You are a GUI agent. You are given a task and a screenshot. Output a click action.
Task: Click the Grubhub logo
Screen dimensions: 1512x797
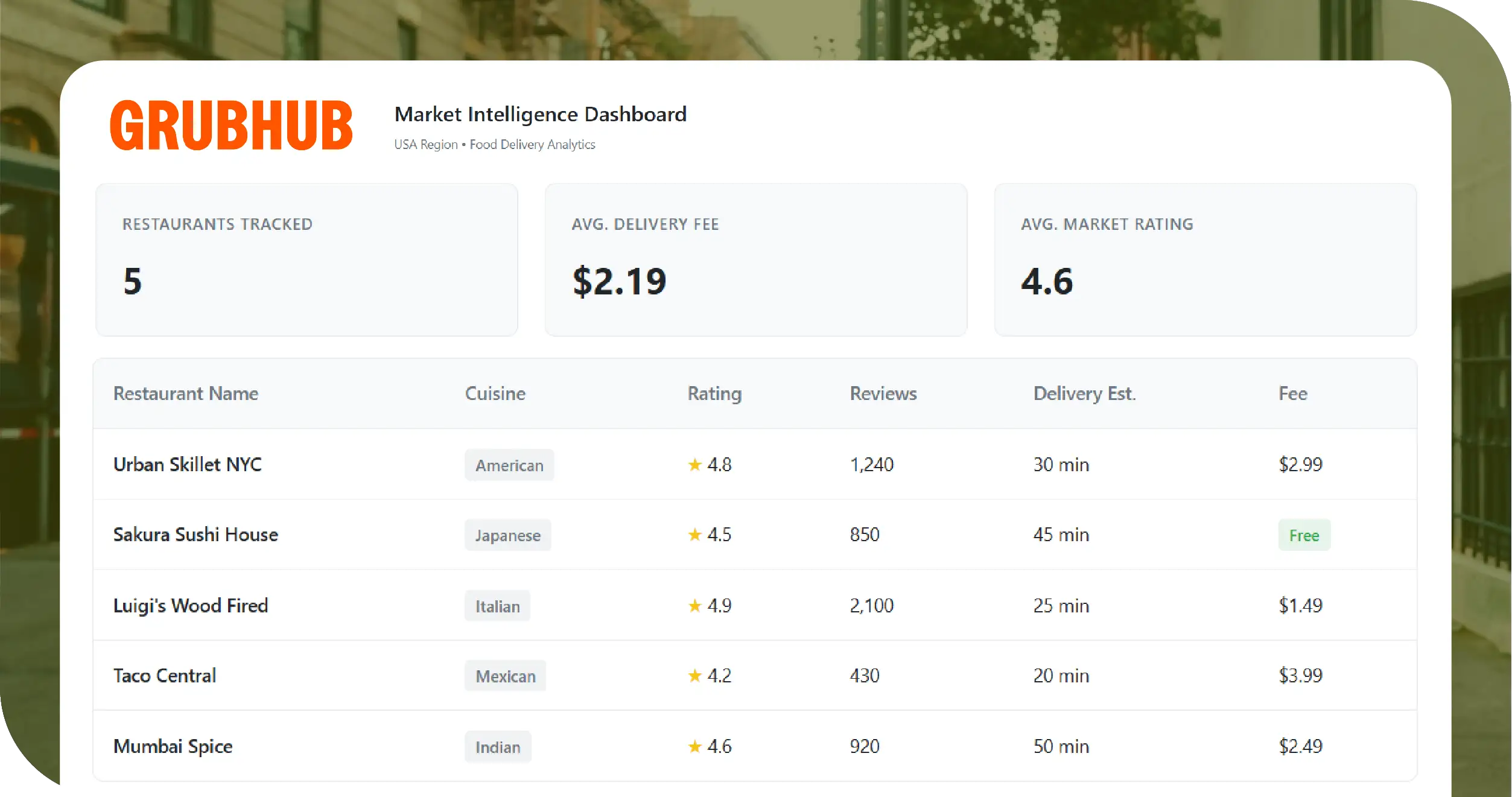click(x=231, y=125)
